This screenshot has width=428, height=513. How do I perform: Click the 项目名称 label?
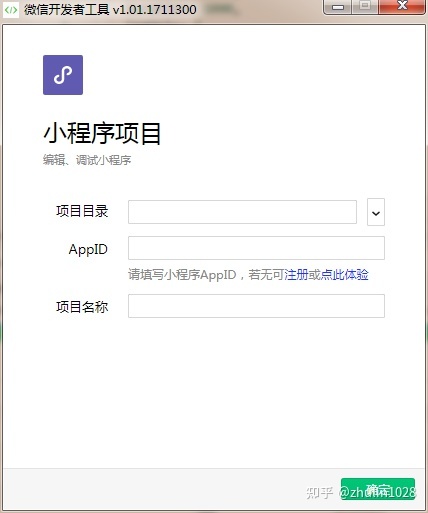(82, 307)
